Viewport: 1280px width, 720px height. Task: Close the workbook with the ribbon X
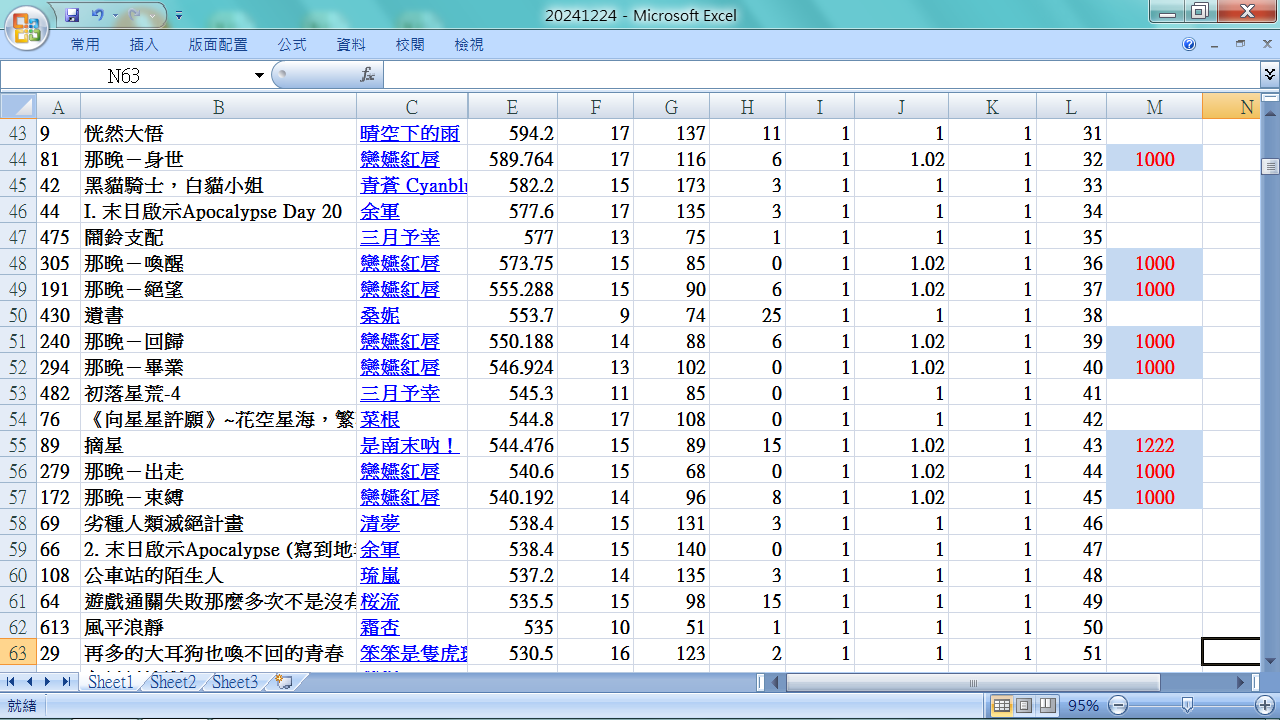1265,44
